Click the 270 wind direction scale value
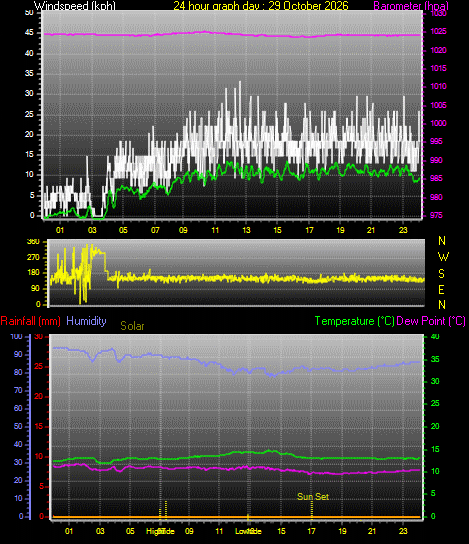 (33, 258)
